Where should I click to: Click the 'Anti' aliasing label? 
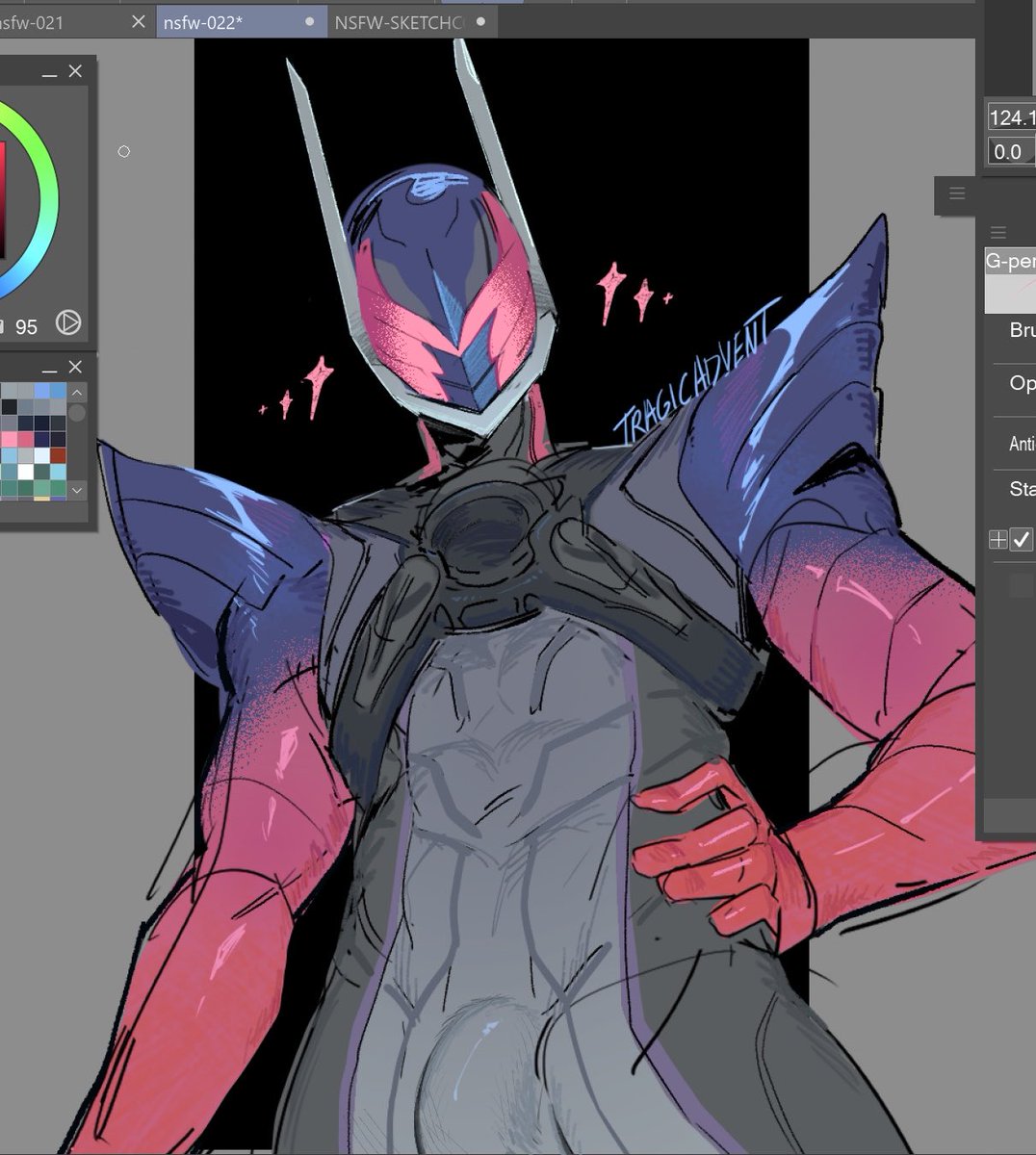pyautogui.click(x=1022, y=444)
